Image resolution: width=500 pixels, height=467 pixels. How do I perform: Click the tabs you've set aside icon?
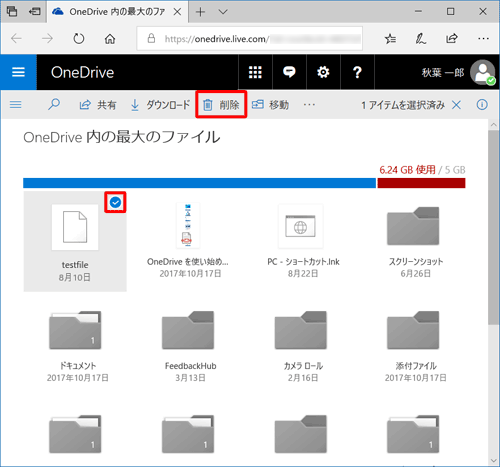(12, 11)
